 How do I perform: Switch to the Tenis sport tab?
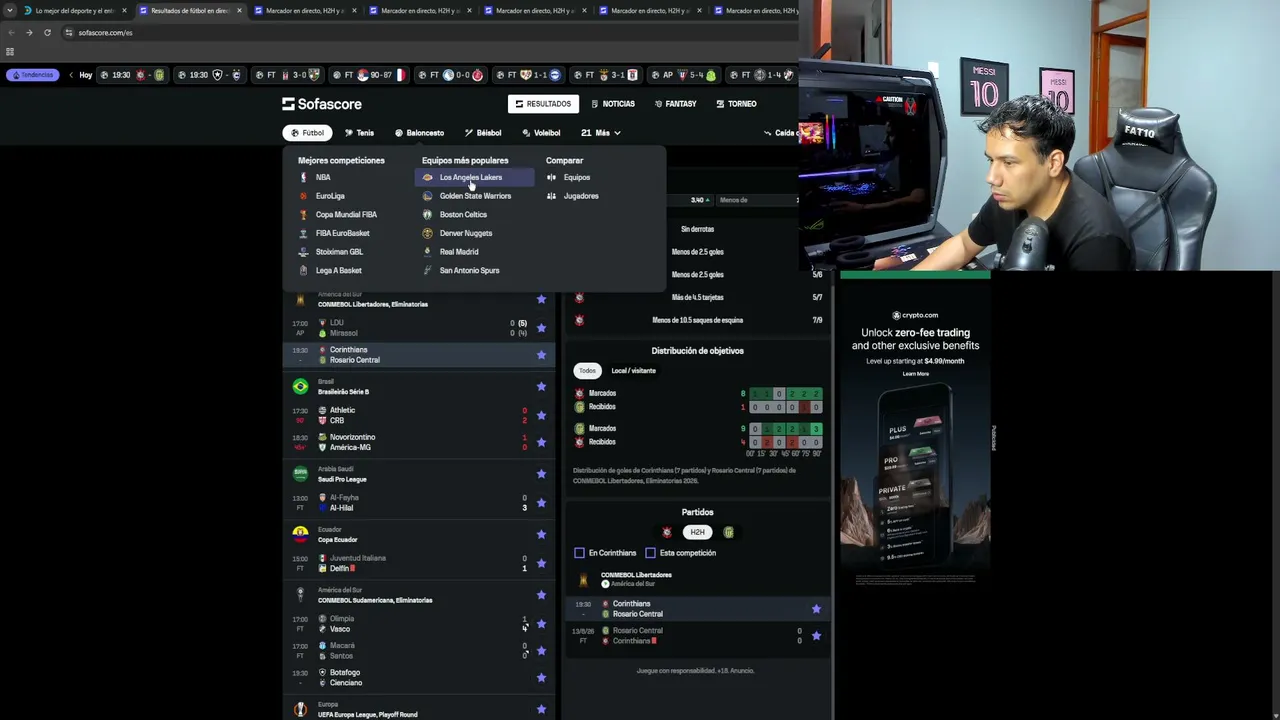359,133
